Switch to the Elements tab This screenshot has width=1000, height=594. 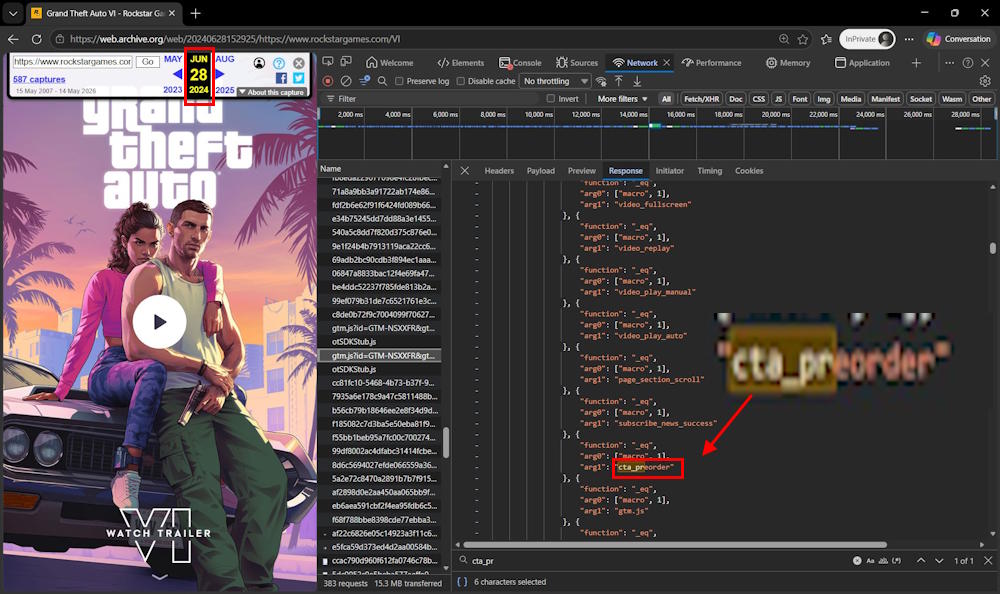click(x=460, y=63)
